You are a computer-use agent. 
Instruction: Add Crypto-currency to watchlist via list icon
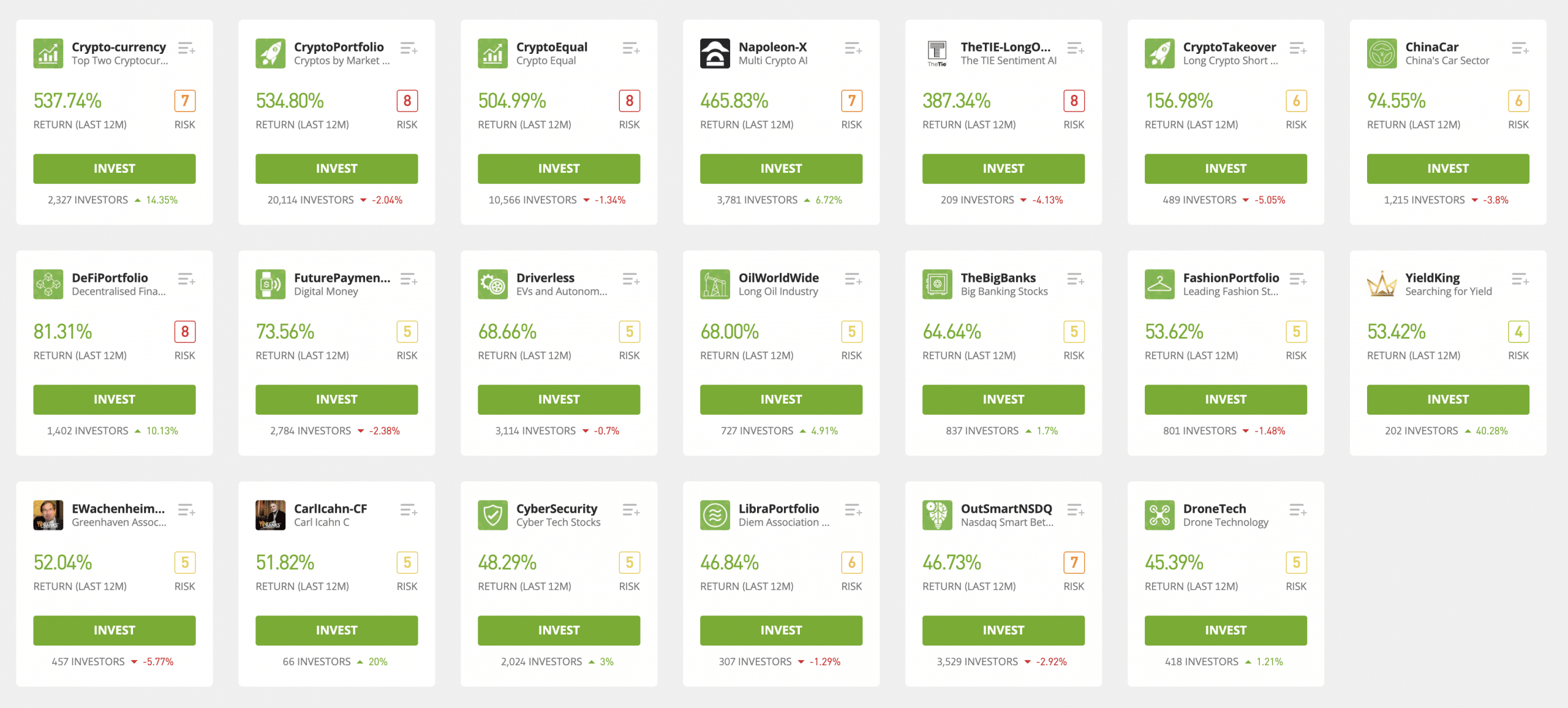tap(186, 48)
